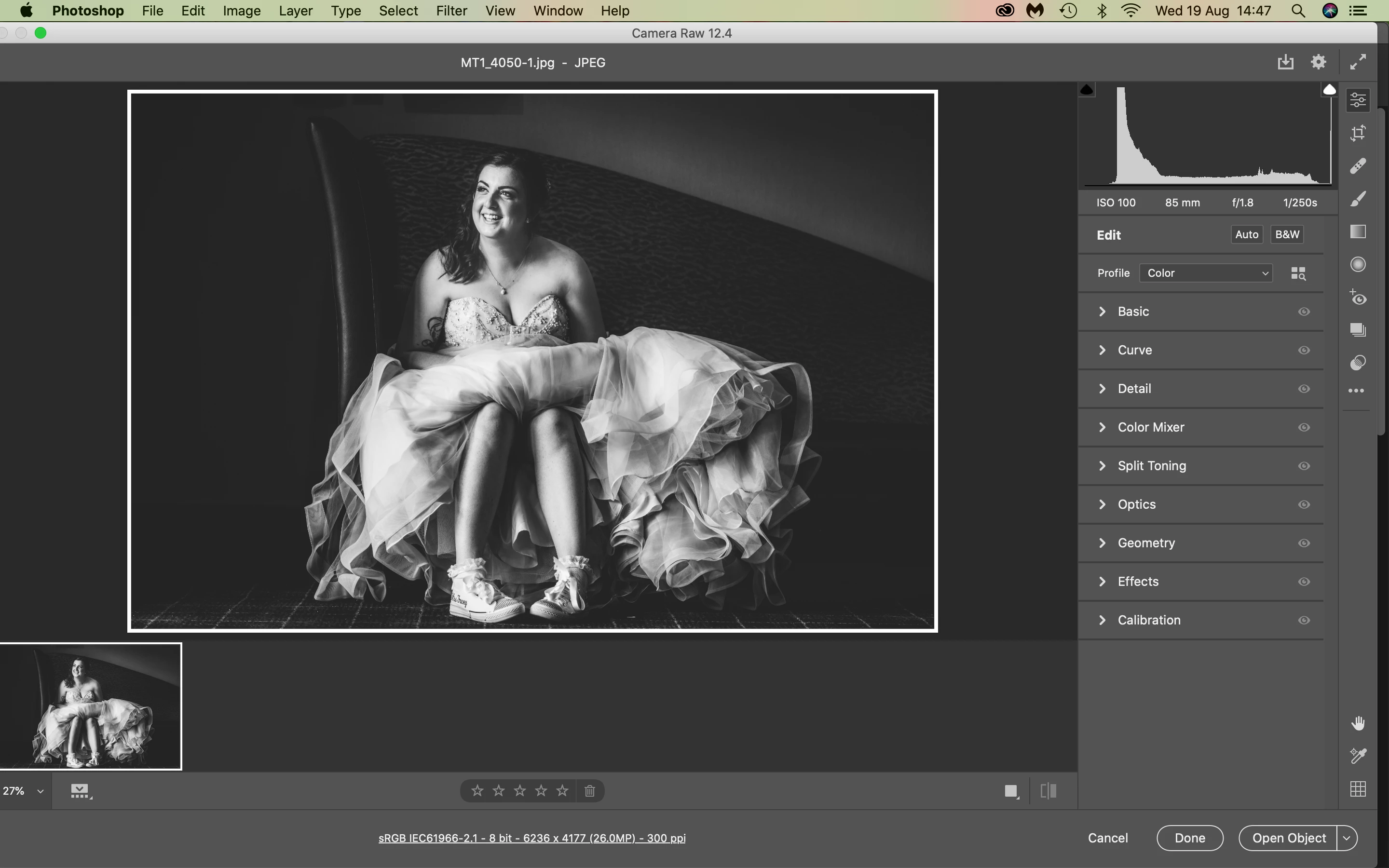Select the Radial Filter tool

coord(1358,264)
